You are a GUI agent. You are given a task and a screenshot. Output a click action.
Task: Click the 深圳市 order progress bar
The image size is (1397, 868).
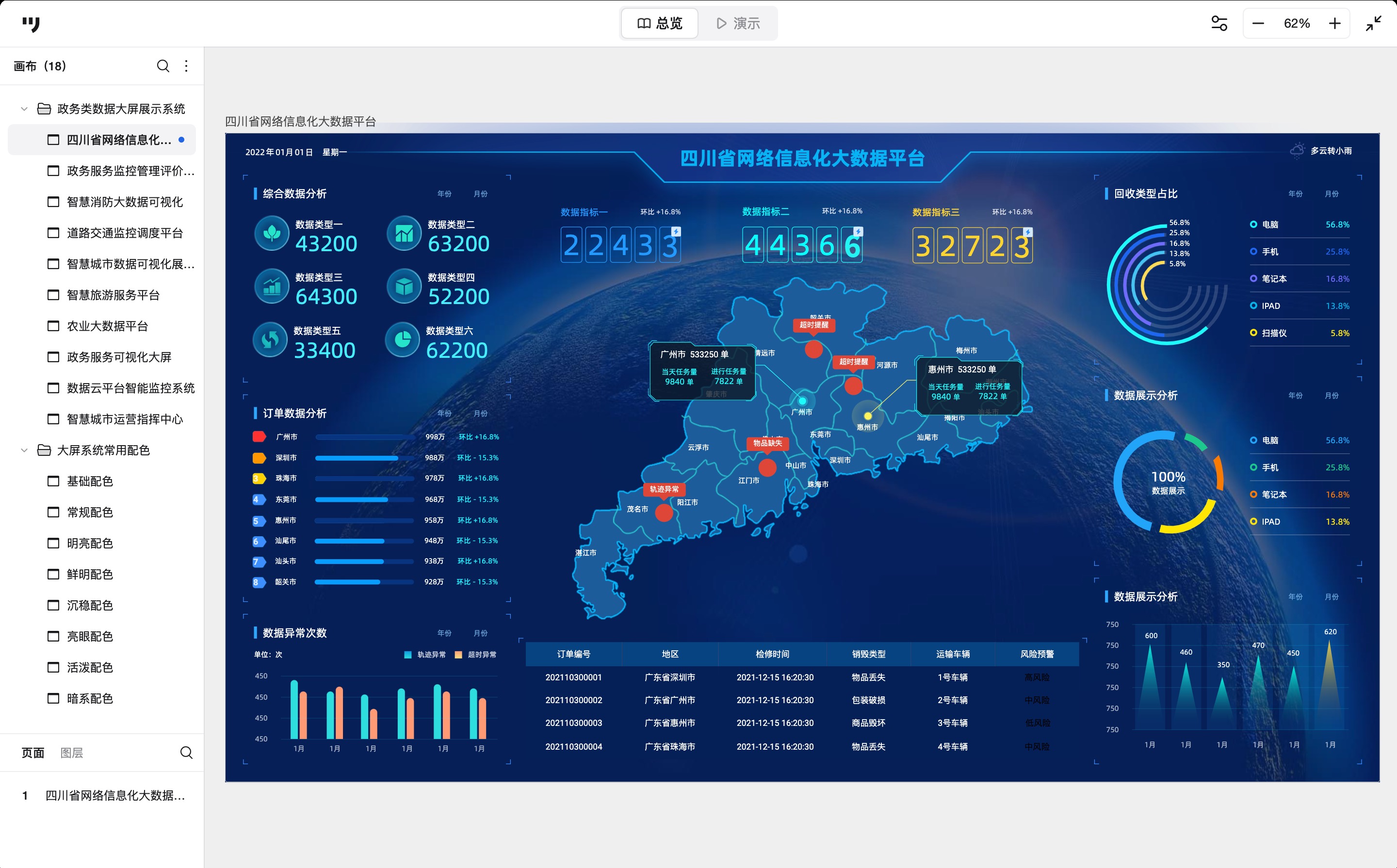pos(365,458)
